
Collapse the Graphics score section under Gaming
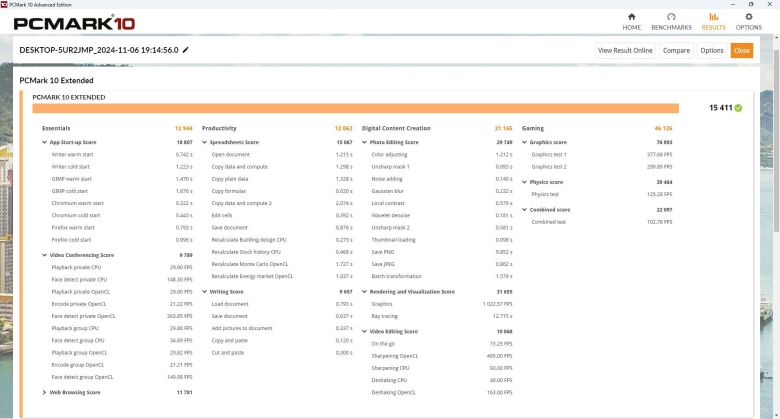tap(524, 142)
